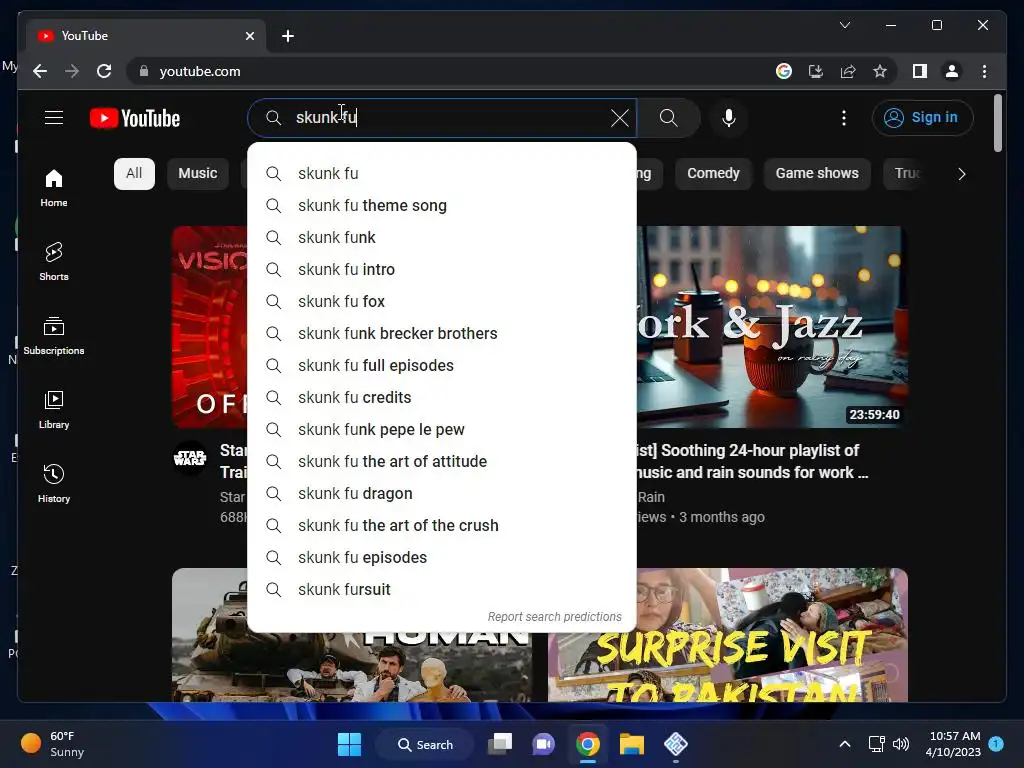Screen dimensions: 1024x768
Task: Open Library in the sidebar
Action: coord(54,410)
